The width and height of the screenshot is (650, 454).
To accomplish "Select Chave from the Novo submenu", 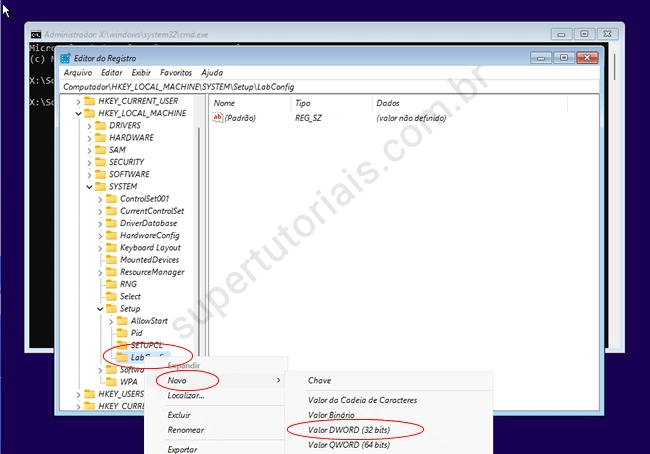I will pos(319,381).
